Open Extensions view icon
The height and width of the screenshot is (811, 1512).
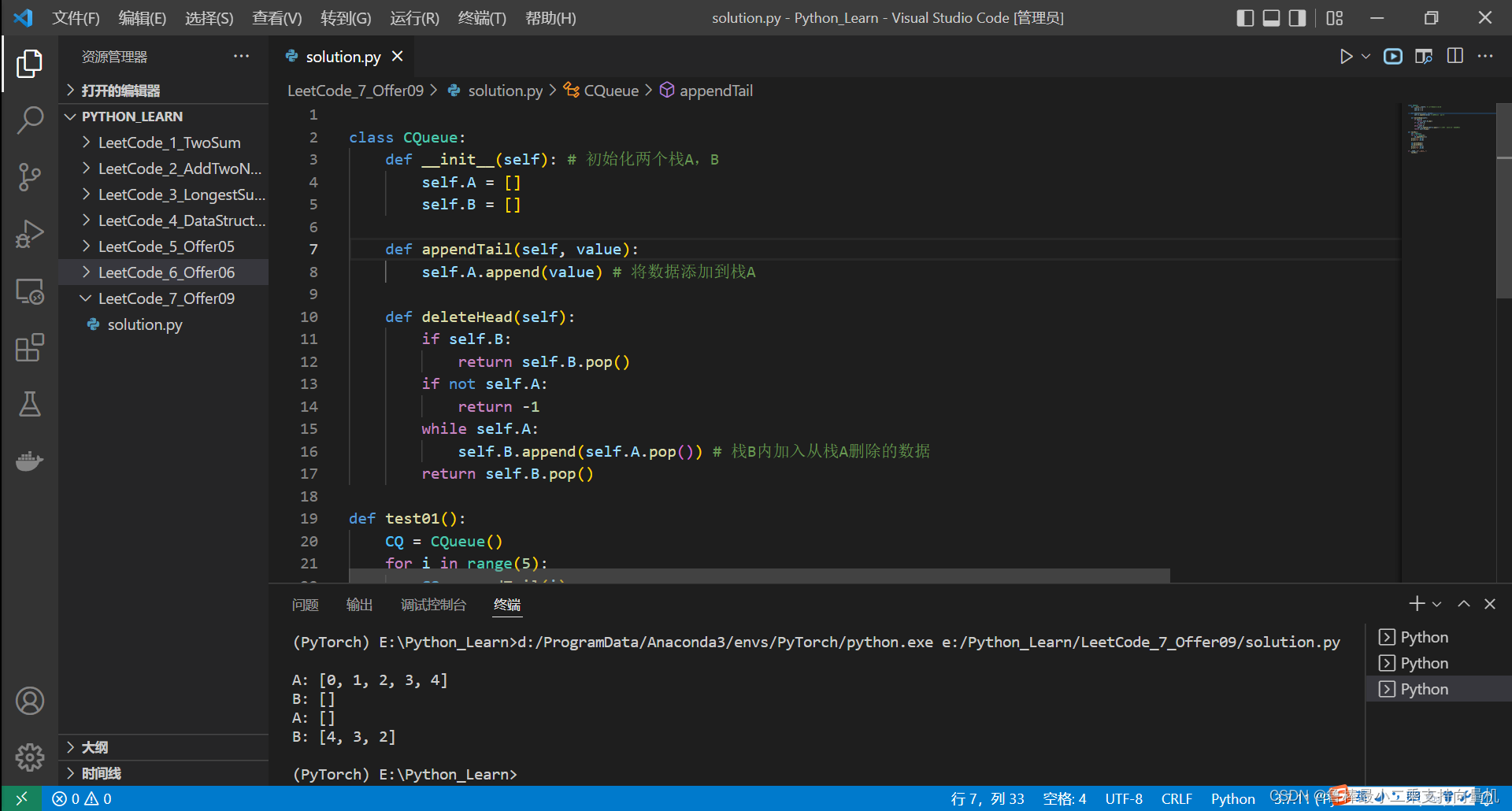point(29,347)
